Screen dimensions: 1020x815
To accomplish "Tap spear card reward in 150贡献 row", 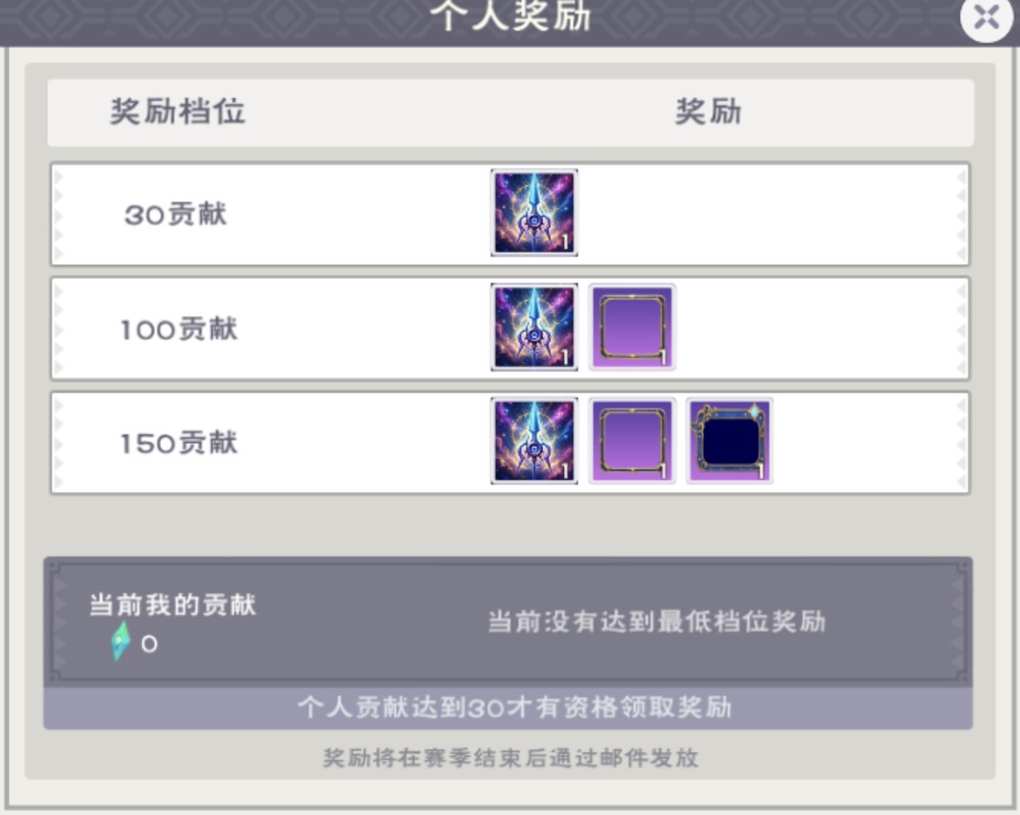I will (534, 441).
